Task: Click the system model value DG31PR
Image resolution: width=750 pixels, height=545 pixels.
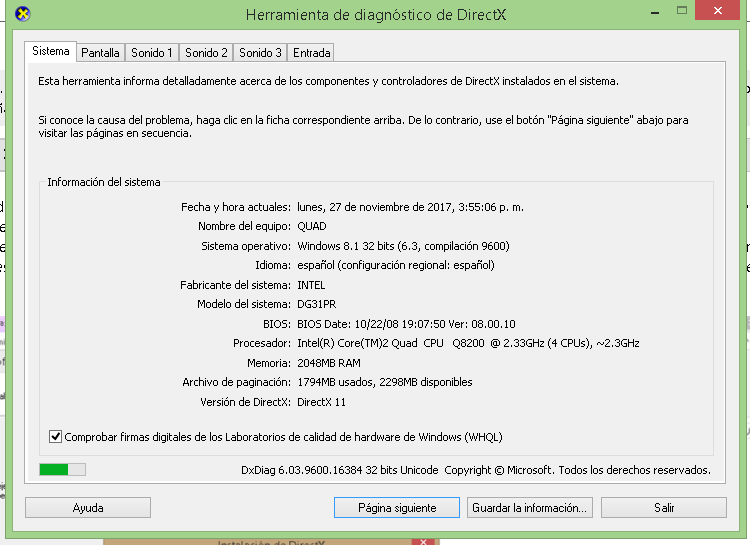Action: [x=317, y=304]
